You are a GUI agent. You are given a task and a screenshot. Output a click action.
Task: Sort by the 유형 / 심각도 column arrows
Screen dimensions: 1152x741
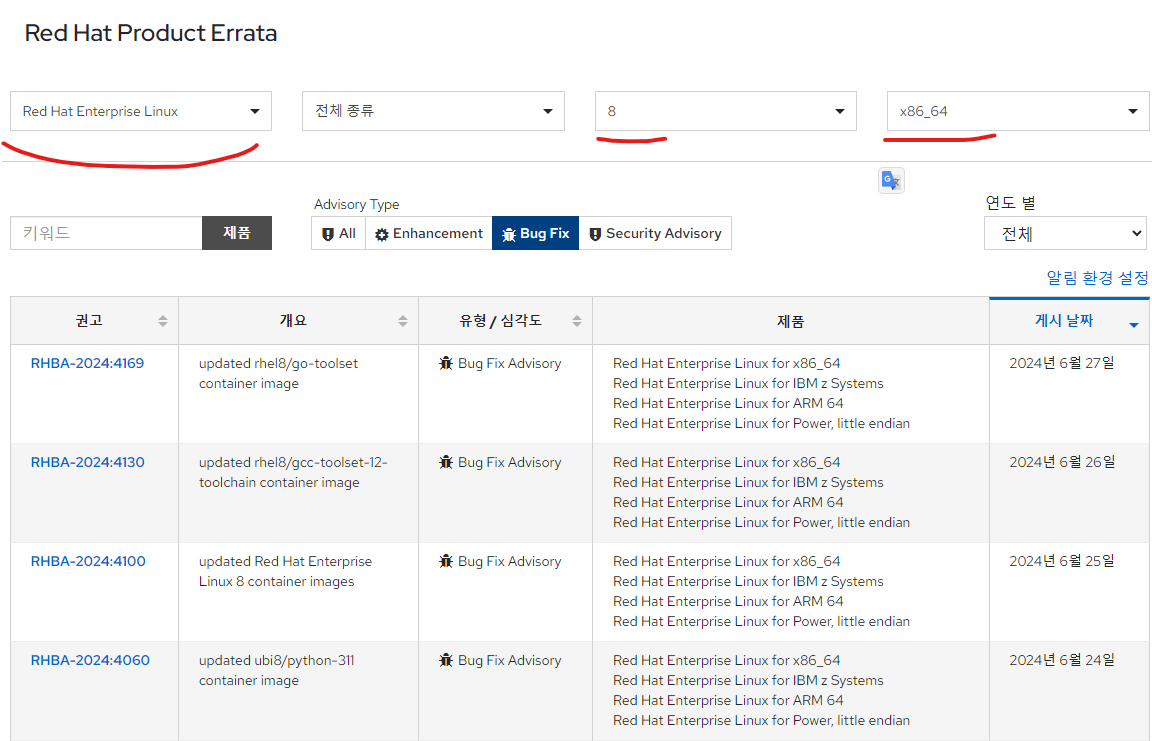(x=577, y=321)
